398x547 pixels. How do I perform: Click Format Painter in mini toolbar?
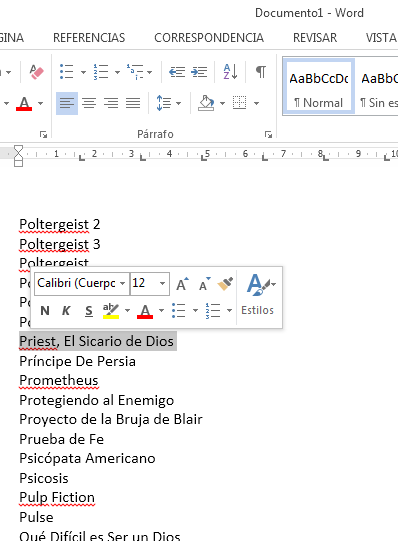225,284
